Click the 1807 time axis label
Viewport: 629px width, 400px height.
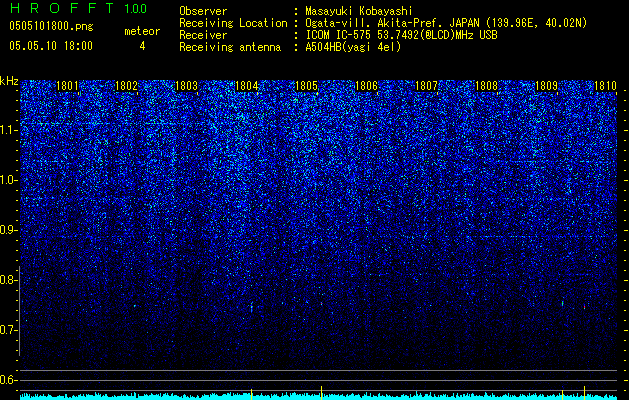[426, 86]
